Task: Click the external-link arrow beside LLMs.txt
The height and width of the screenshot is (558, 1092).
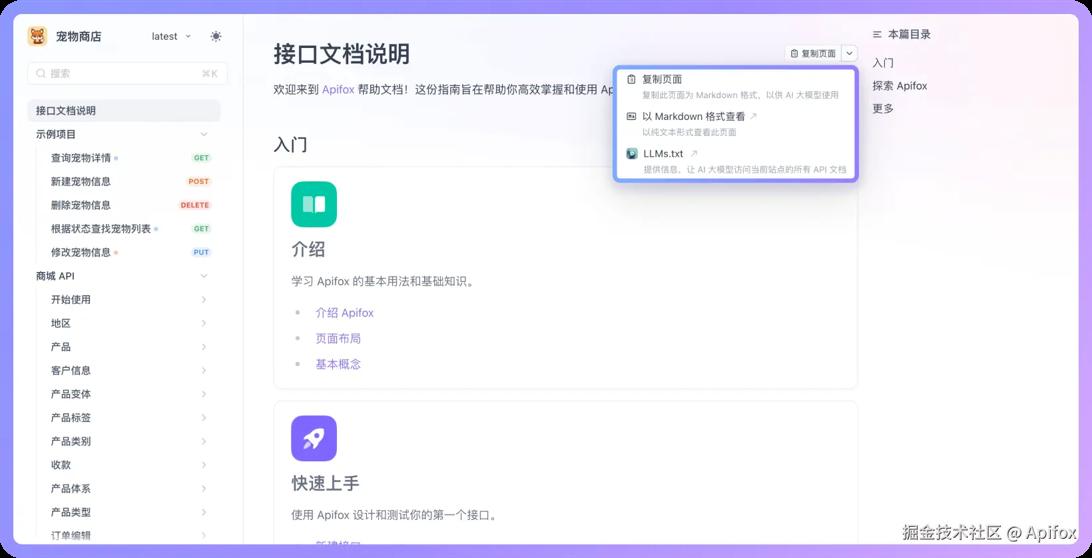Action: 694,153
